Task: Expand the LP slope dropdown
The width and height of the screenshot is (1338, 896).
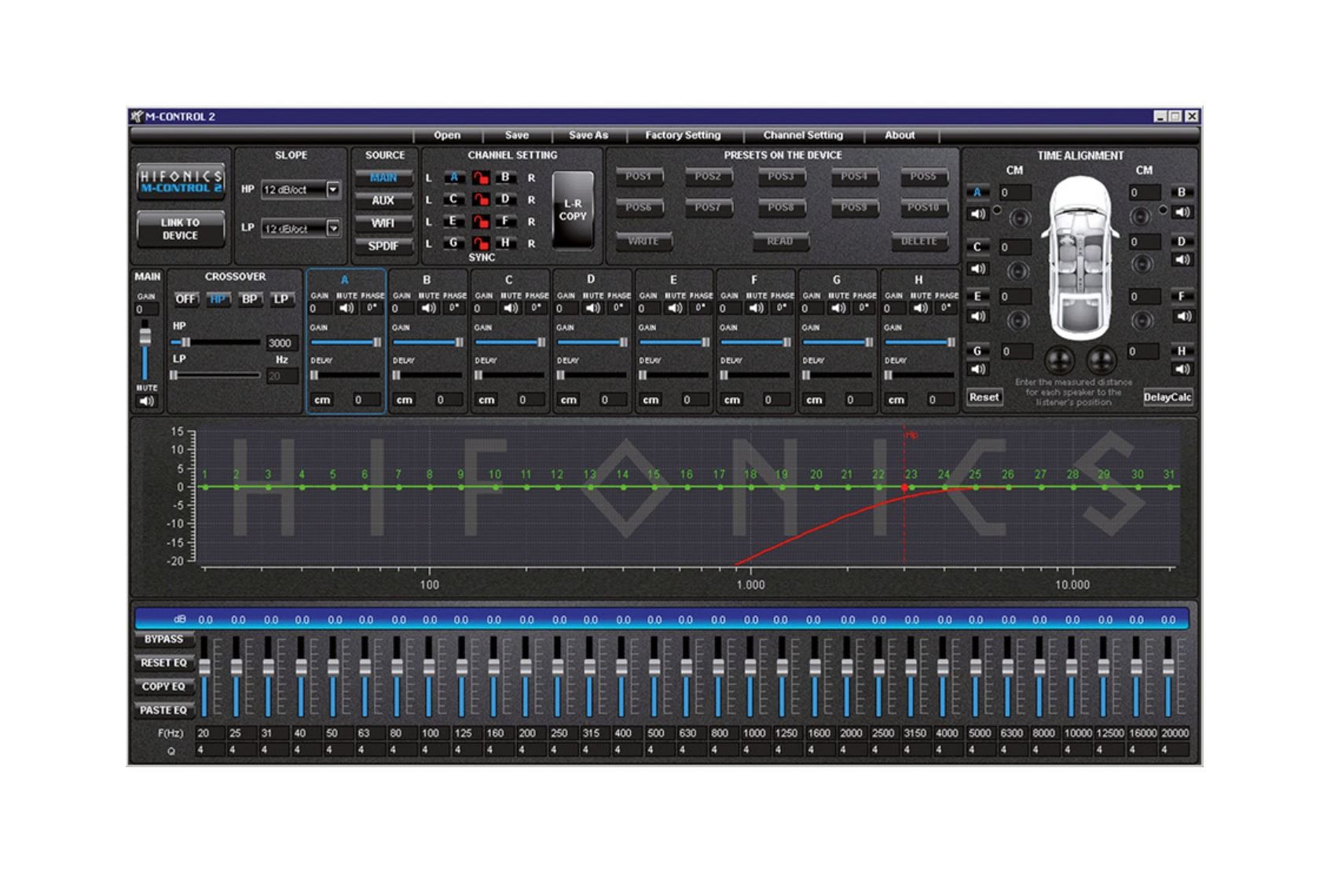Action: coord(333,229)
